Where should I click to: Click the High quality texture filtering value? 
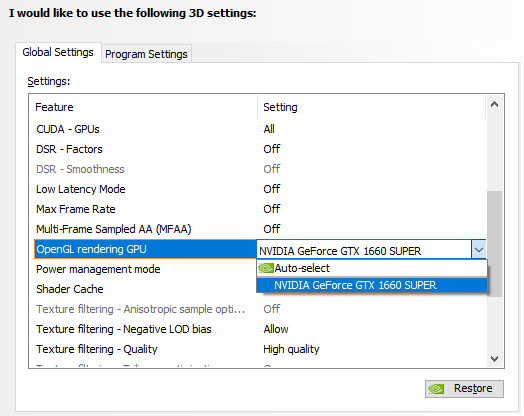(x=291, y=349)
